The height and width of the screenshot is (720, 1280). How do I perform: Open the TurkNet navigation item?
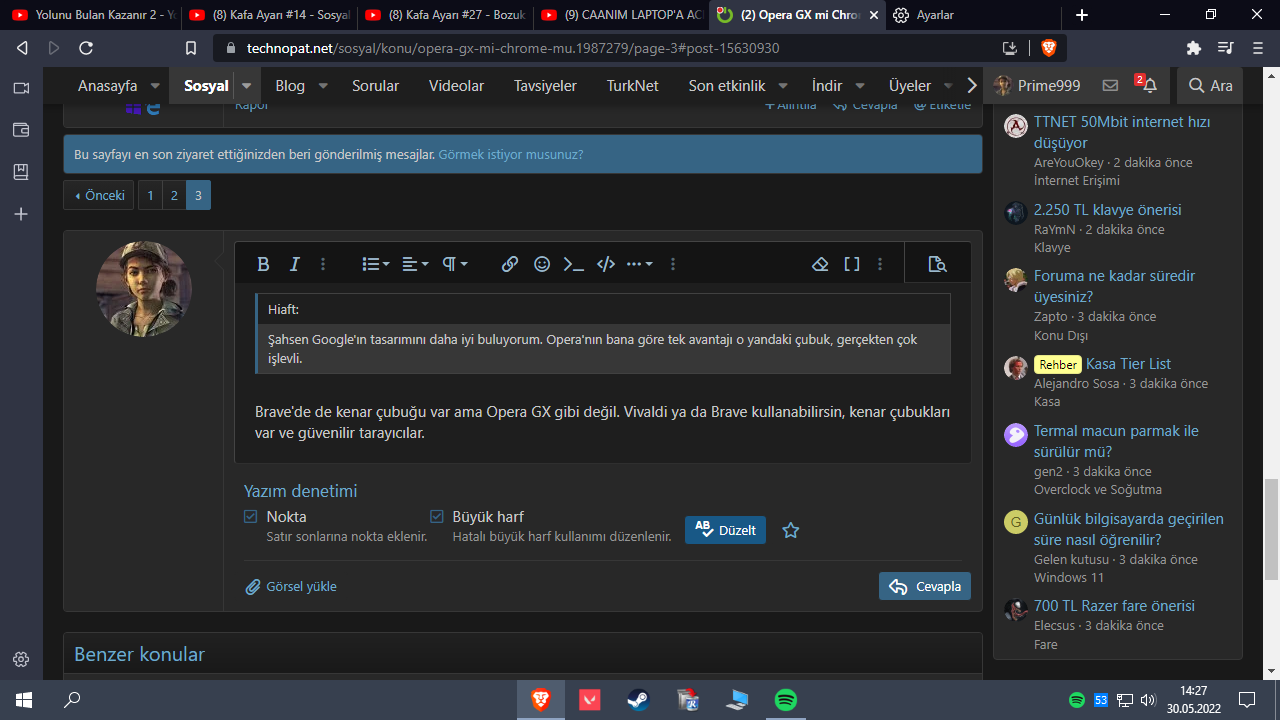pyautogui.click(x=632, y=86)
